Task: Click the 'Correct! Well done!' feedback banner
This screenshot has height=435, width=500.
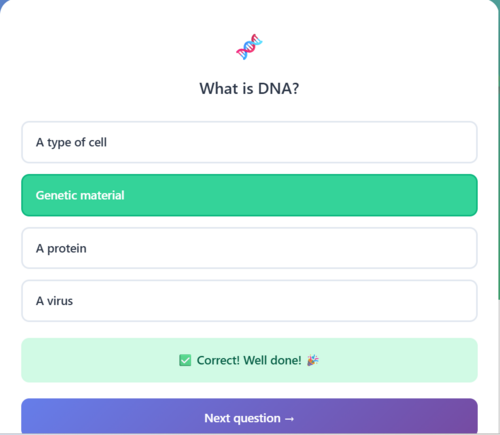Action: (x=249, y=360)
